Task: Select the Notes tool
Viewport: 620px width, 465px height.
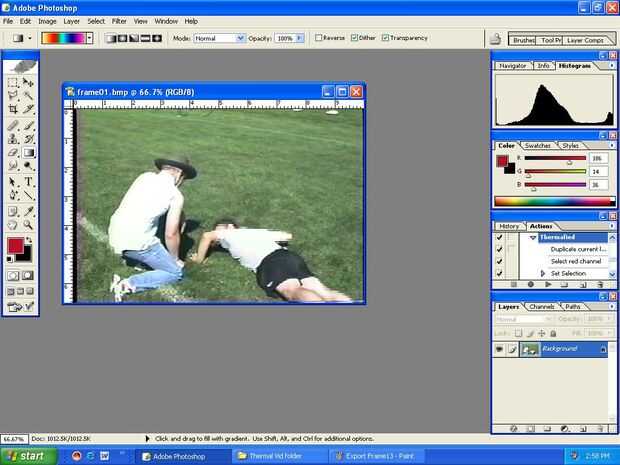Action: click(x=13, y=212)
